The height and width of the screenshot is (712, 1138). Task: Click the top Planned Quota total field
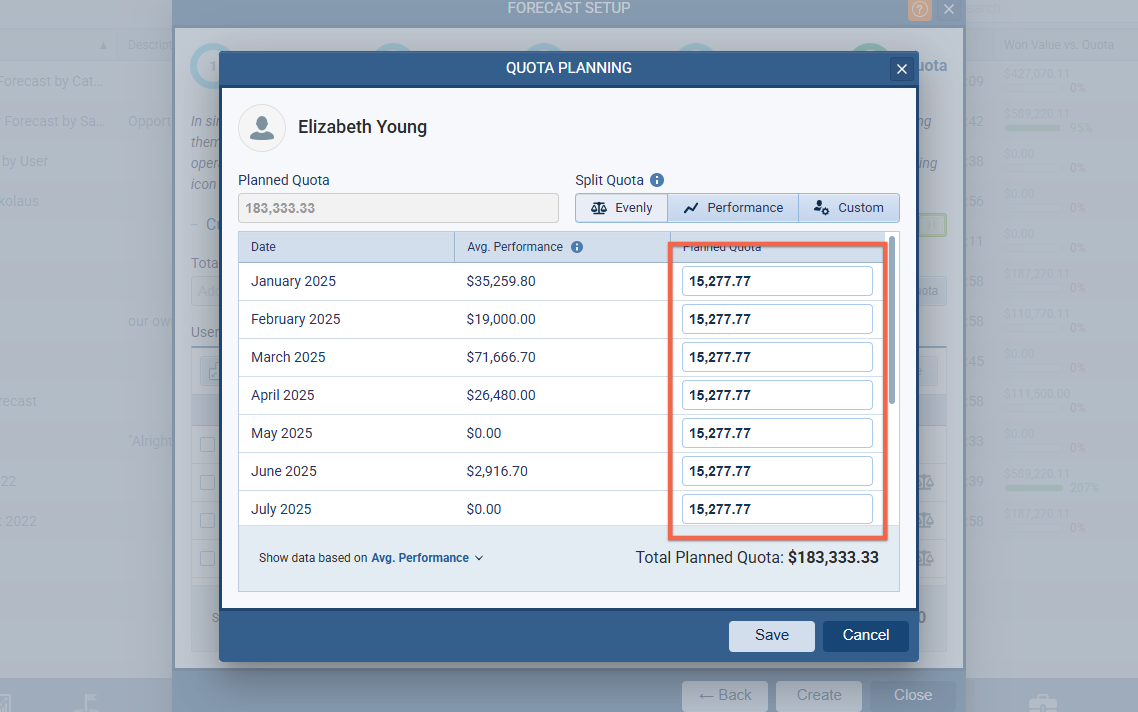(x=398, y=208)
